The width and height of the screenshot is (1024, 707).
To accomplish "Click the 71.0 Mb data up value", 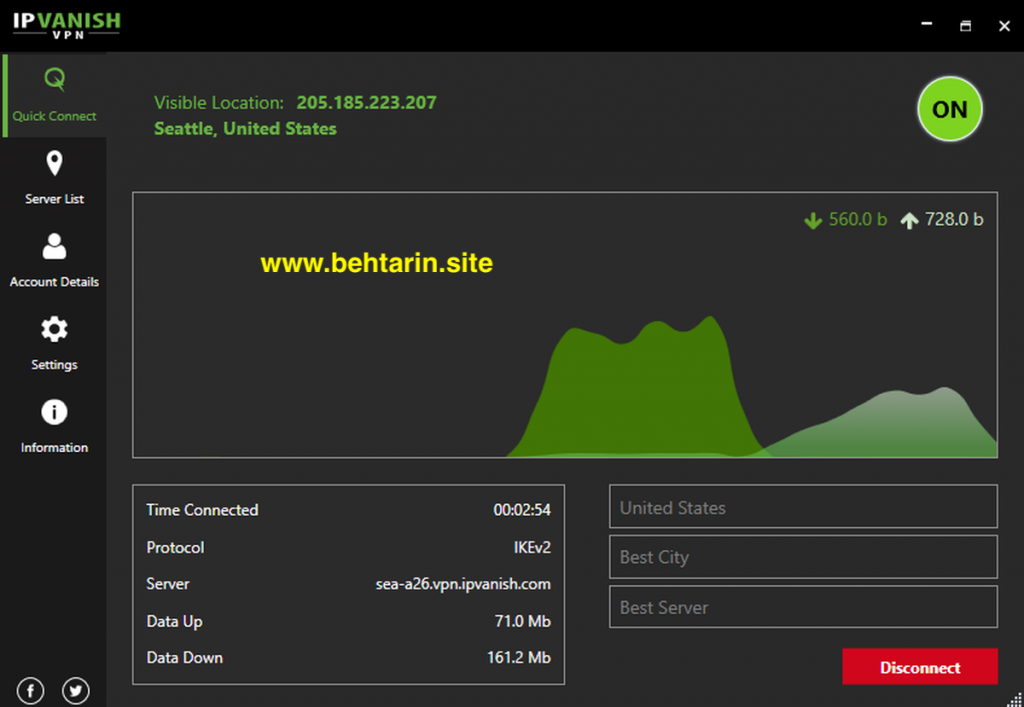I will [522, 621].
